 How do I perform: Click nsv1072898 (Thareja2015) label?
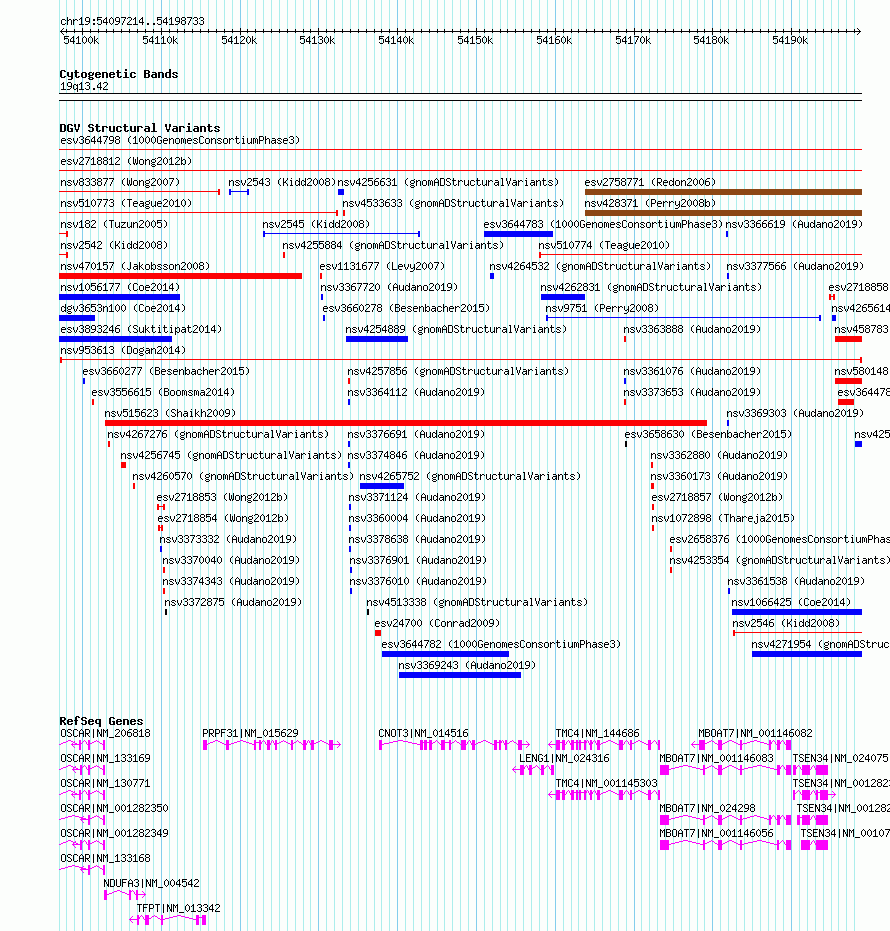point(723,518)
